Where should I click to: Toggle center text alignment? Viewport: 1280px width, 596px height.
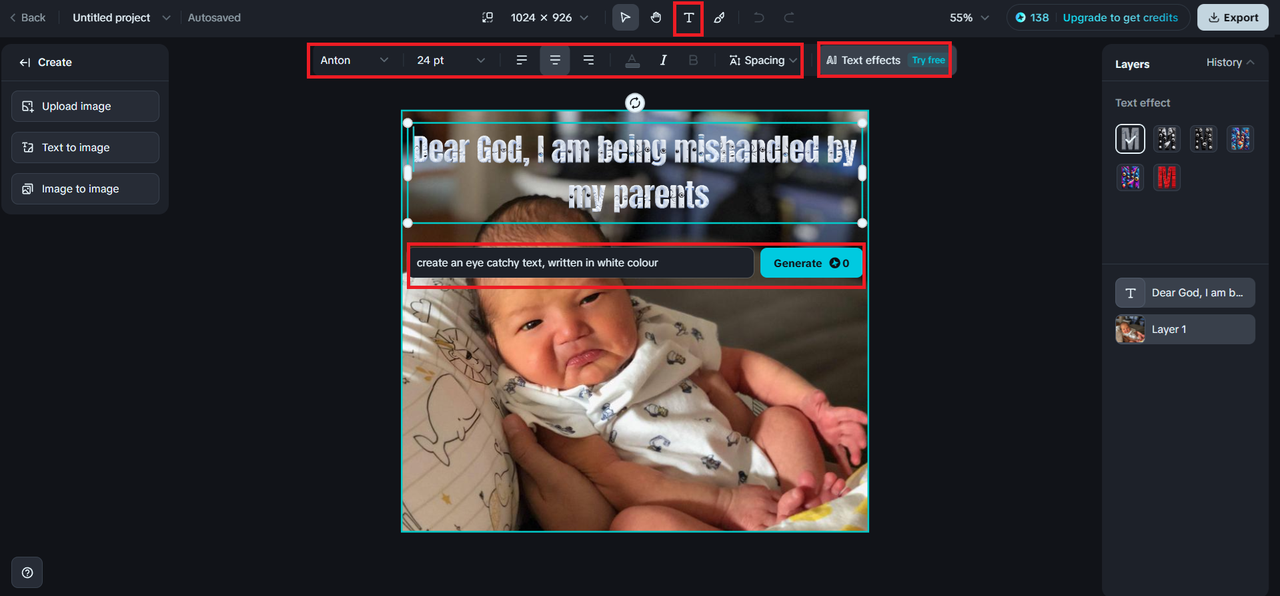click(555, 60)
